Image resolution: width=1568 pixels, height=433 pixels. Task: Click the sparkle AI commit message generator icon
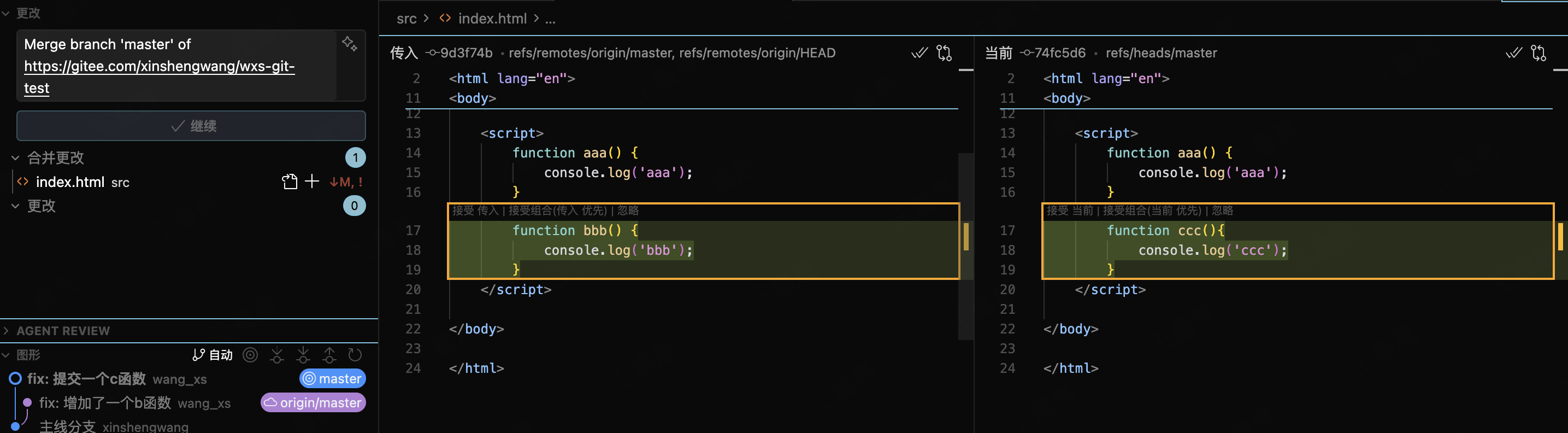[x=350, y=44]
